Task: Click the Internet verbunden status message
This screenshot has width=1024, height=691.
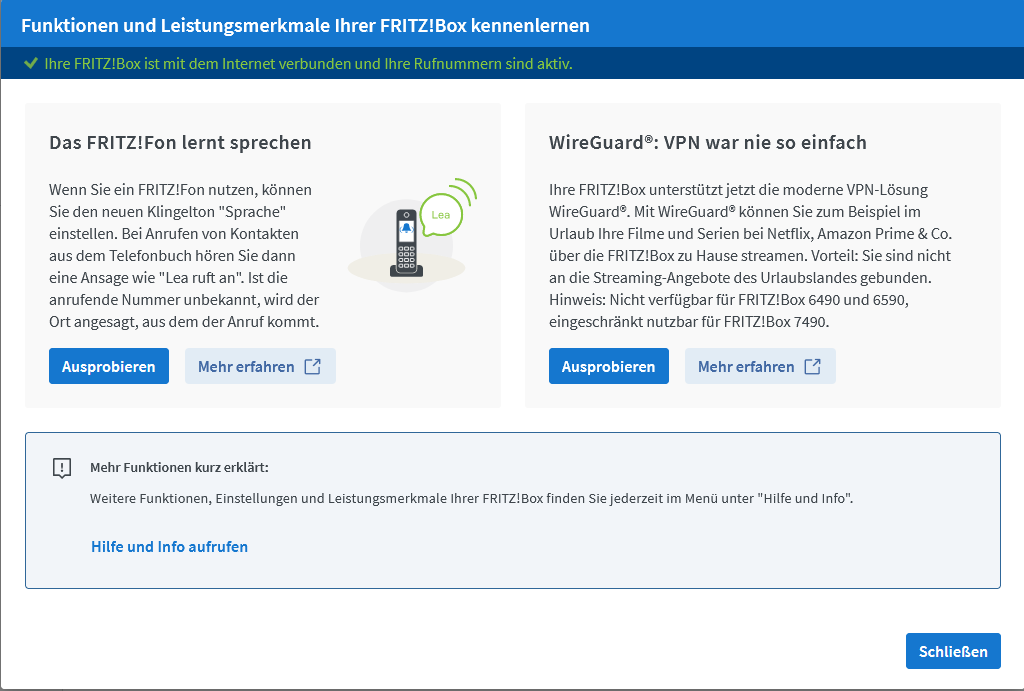Action: click(x=308, y=63)
